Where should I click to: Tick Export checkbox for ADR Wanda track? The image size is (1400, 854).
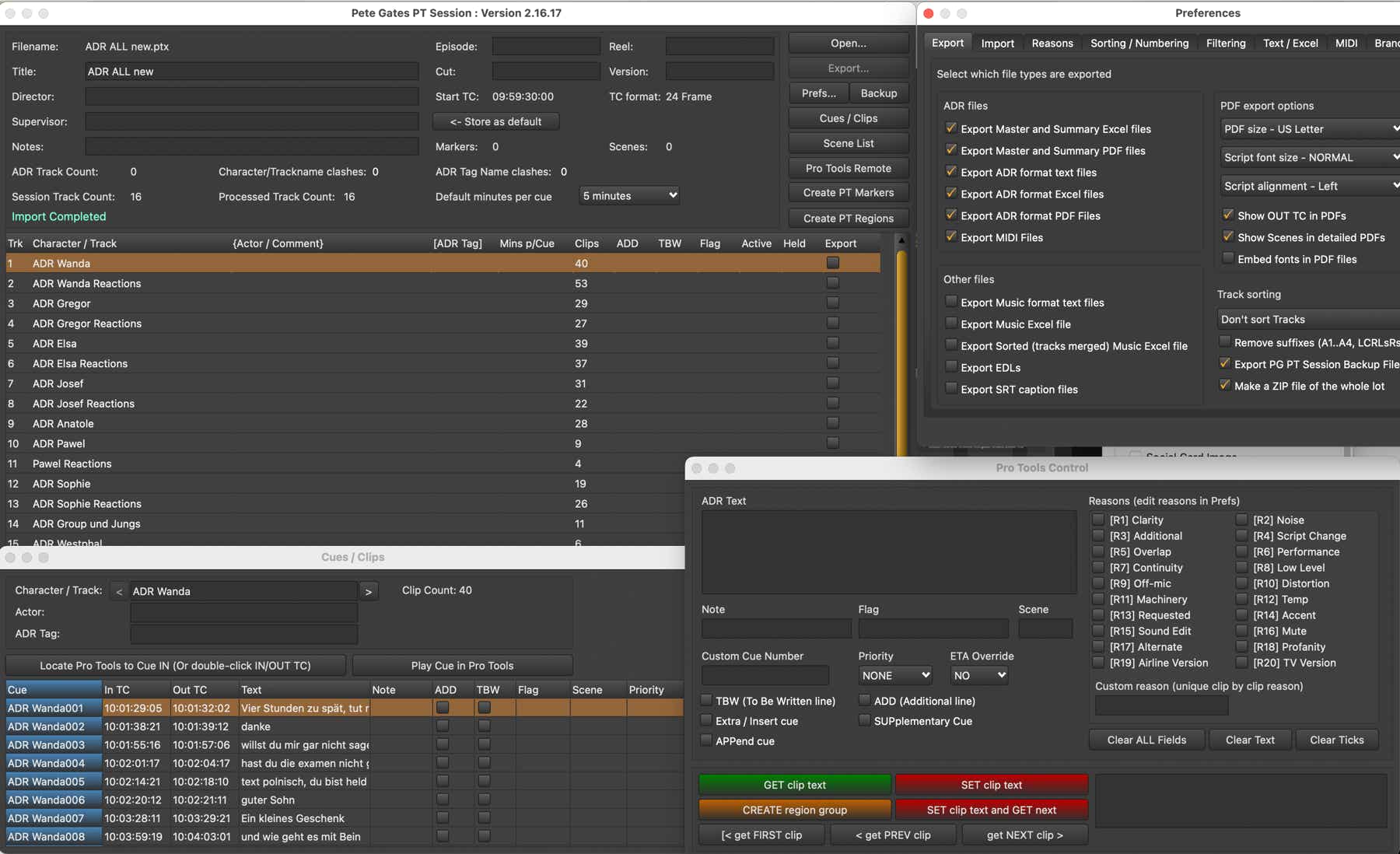[833, 263]
